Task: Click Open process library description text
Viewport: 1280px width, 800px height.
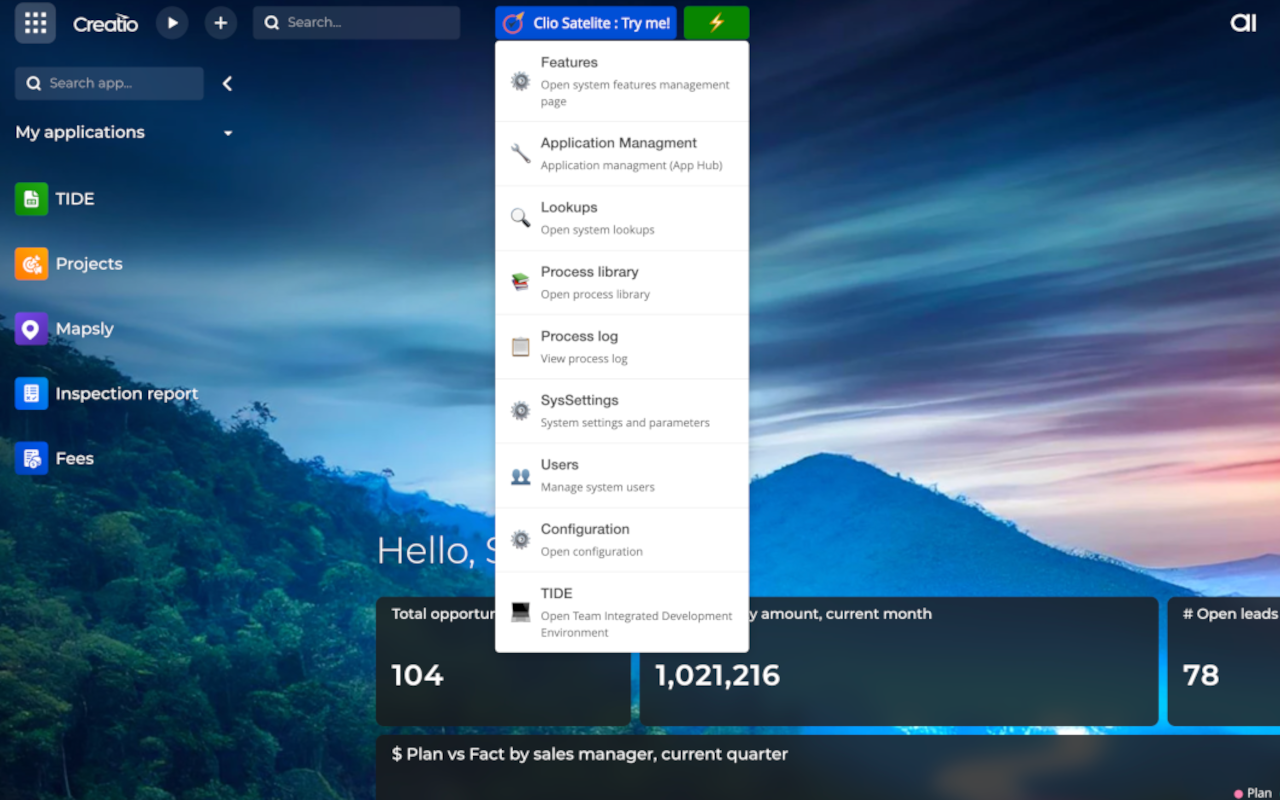Action: pos(595,294)
